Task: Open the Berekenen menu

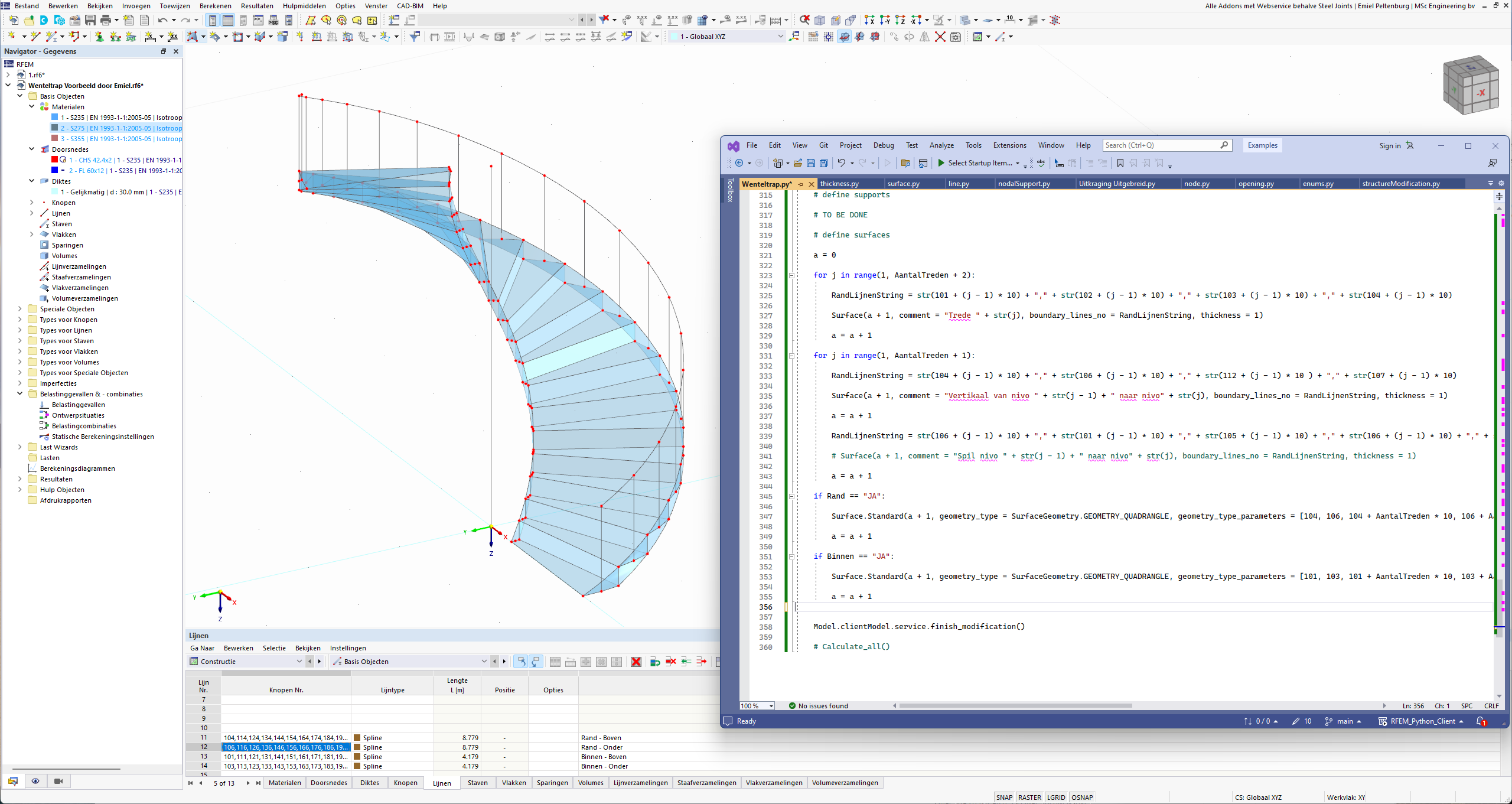Action: pyautogui.click(x=215, y=6)
